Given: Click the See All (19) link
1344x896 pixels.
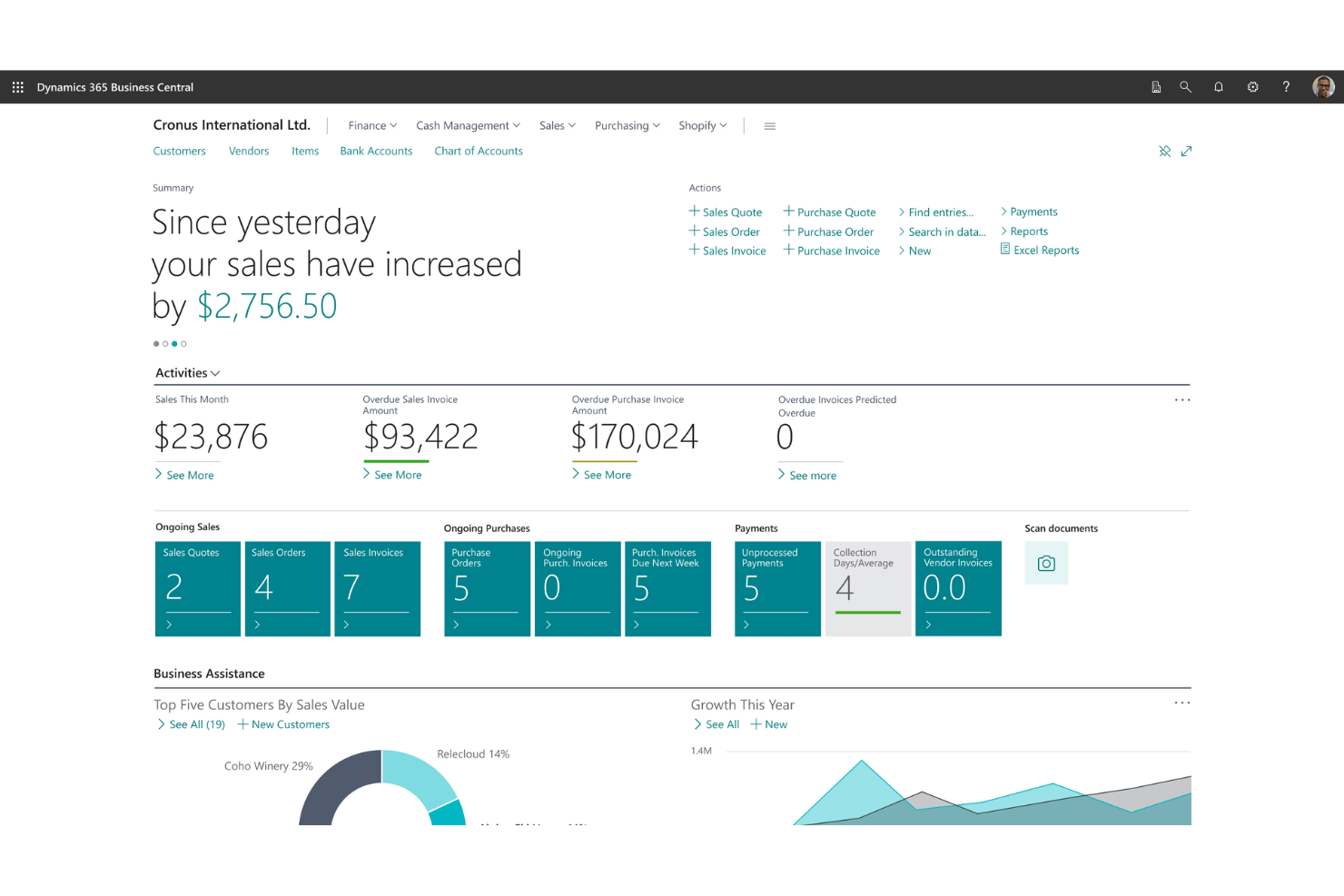Looking at the screenshot, I should click(x=195, y=724).
